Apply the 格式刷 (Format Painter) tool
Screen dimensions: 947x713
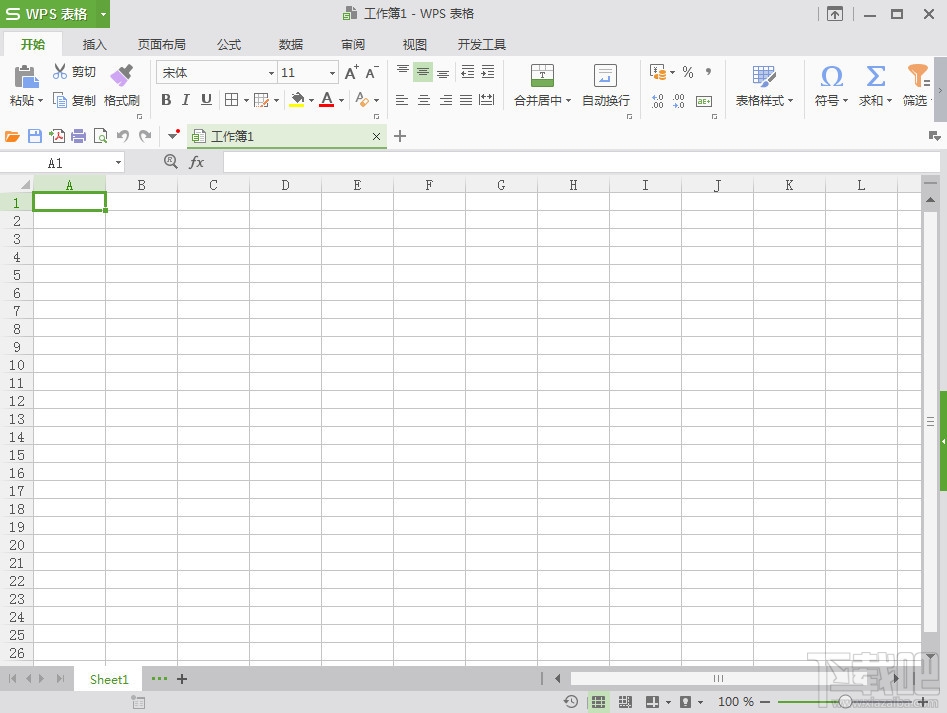tap(121, 85)
